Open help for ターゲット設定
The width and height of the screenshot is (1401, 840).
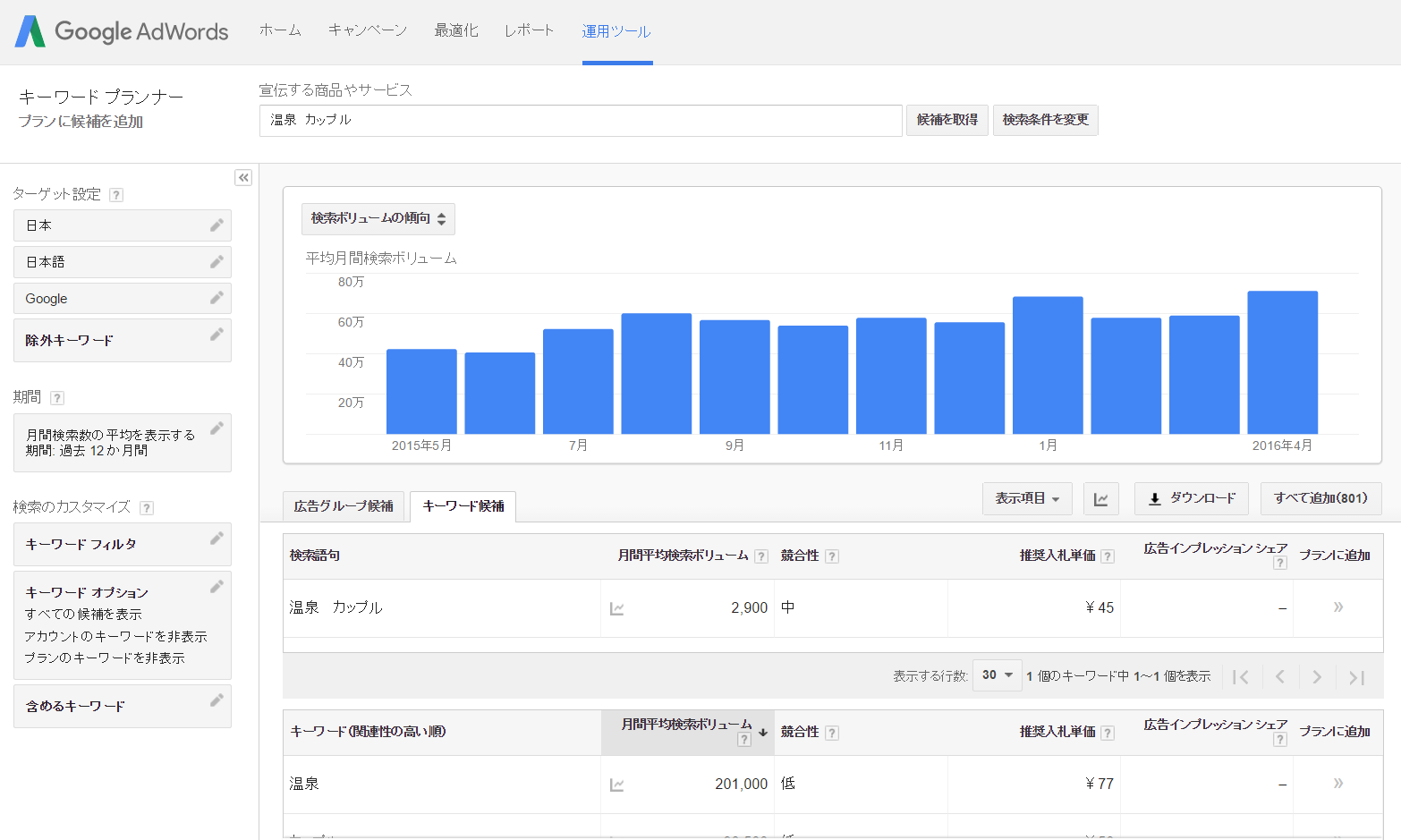tap(116, 195)
